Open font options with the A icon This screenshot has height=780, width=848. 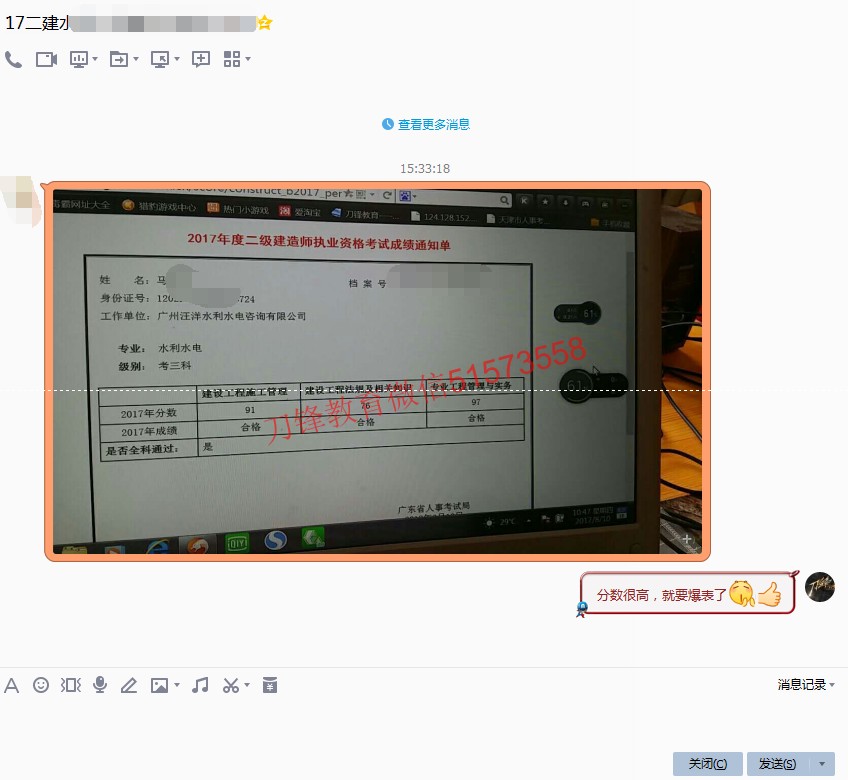(x=11, y=685)
